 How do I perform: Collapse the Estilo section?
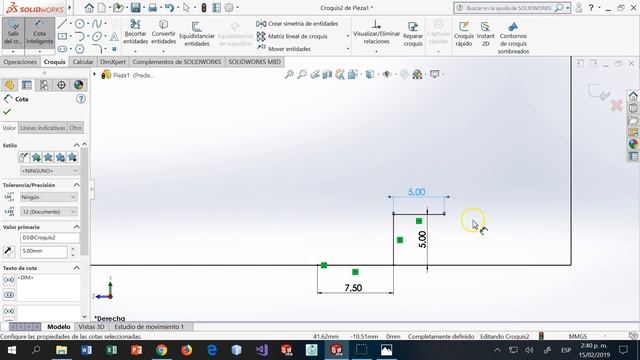pos(76,145)
